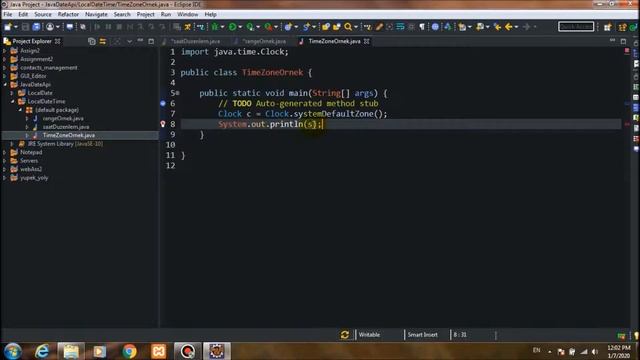Expand the JRE System Library node
The image size is (640, 360).
[12, 144]
